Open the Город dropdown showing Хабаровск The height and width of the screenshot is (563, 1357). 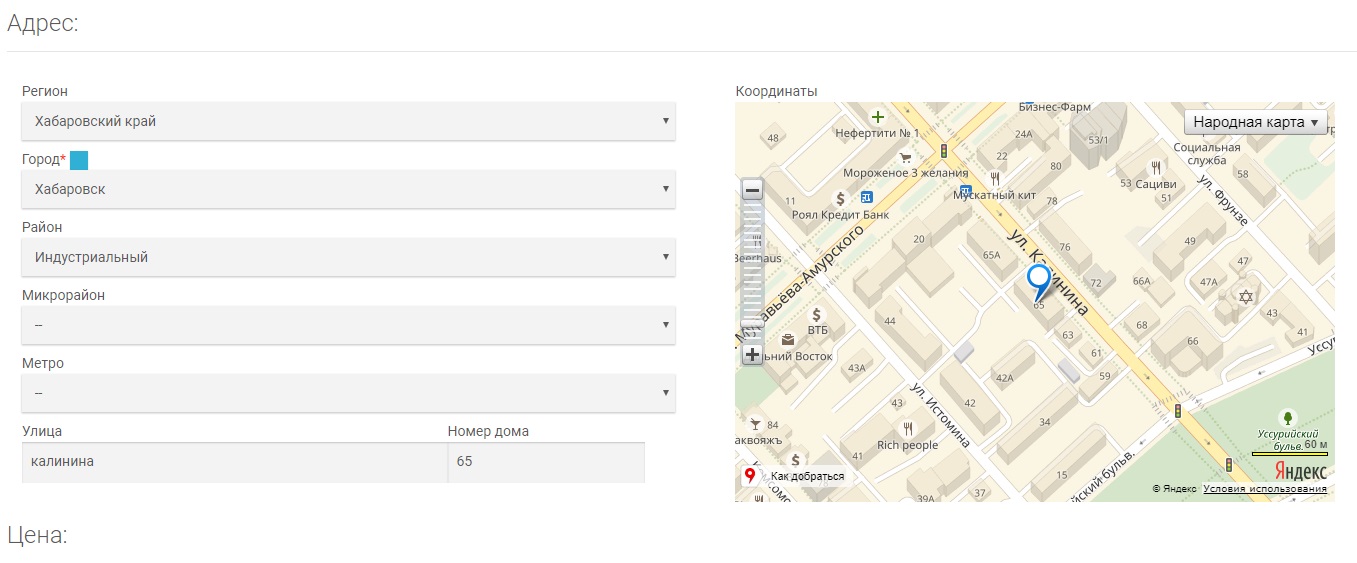[348, 189]
